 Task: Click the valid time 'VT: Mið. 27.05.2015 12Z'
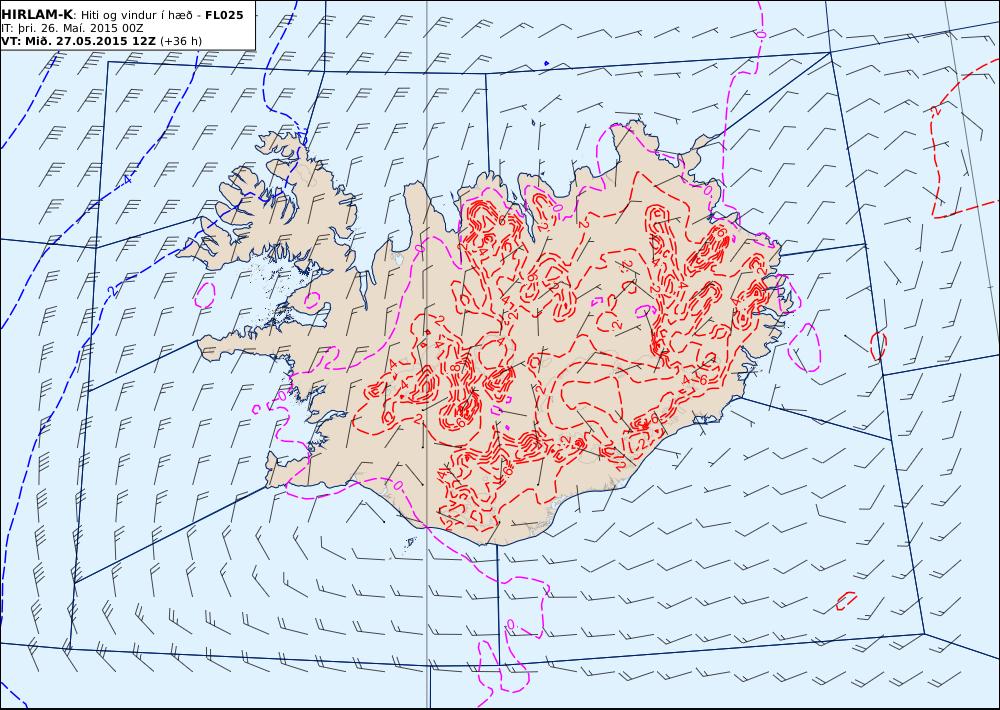tap(78, 41)
